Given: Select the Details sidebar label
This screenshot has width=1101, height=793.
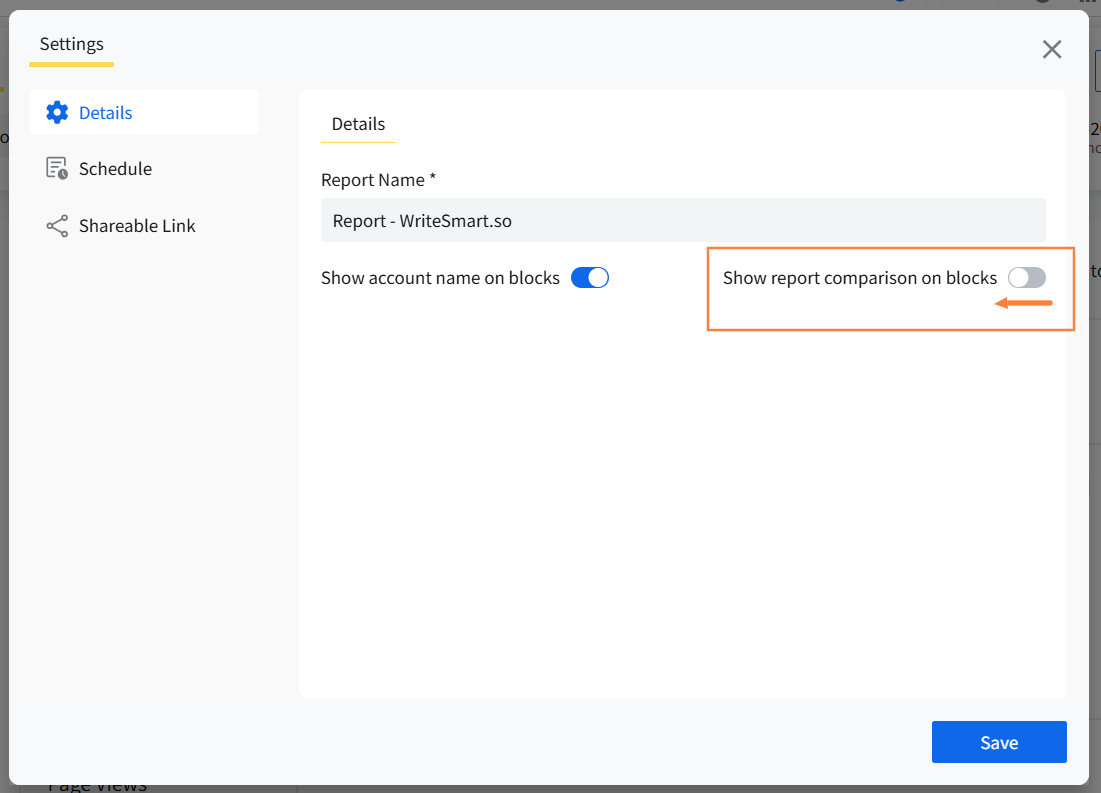Looking at the screenshot, I should (x=106, y=113).
